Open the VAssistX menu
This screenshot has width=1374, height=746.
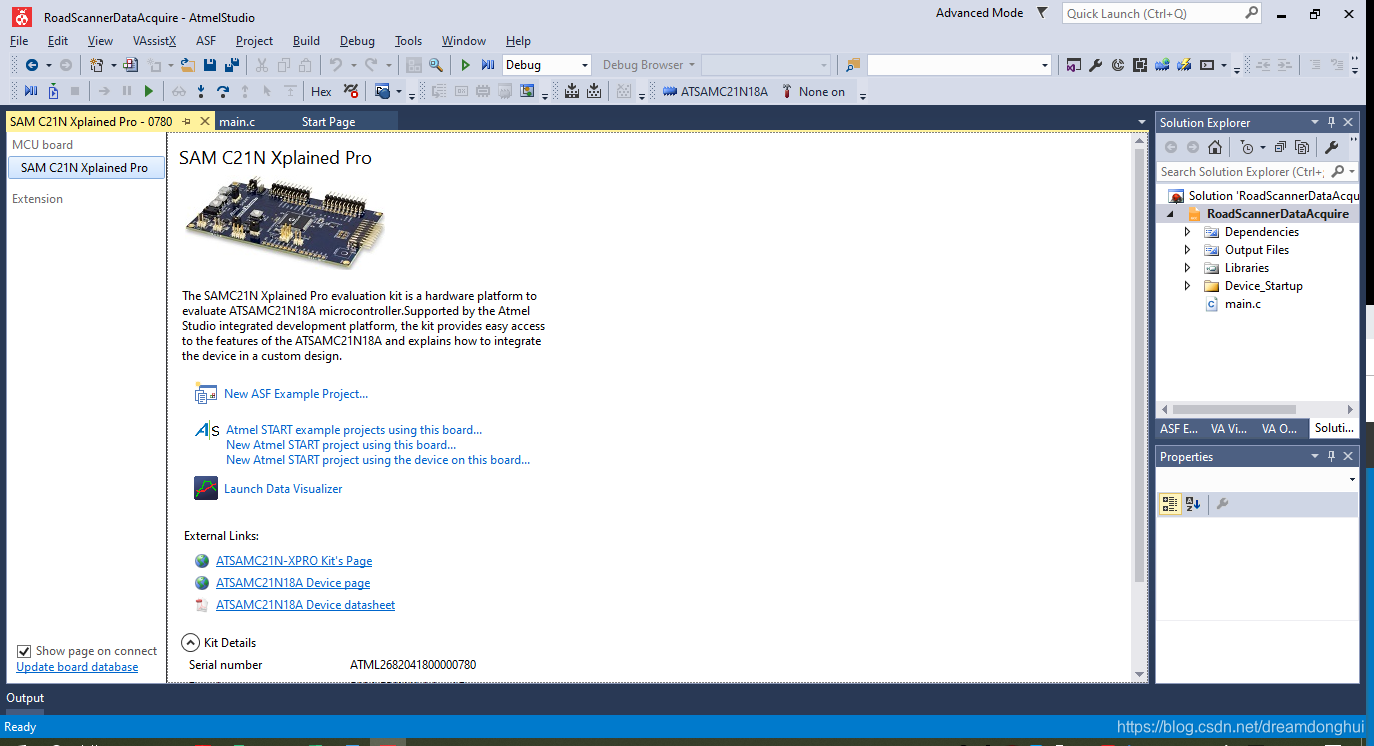154,41
